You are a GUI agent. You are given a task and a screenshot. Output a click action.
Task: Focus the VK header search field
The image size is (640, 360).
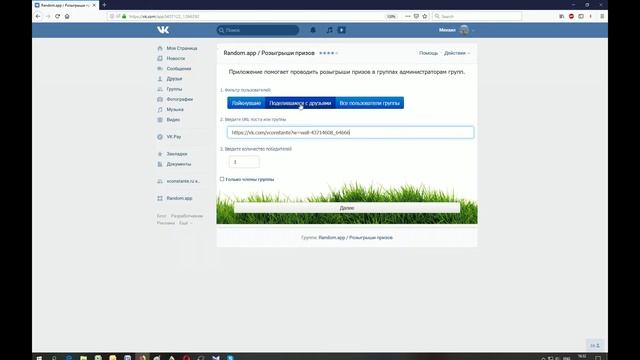click(258, 30)
